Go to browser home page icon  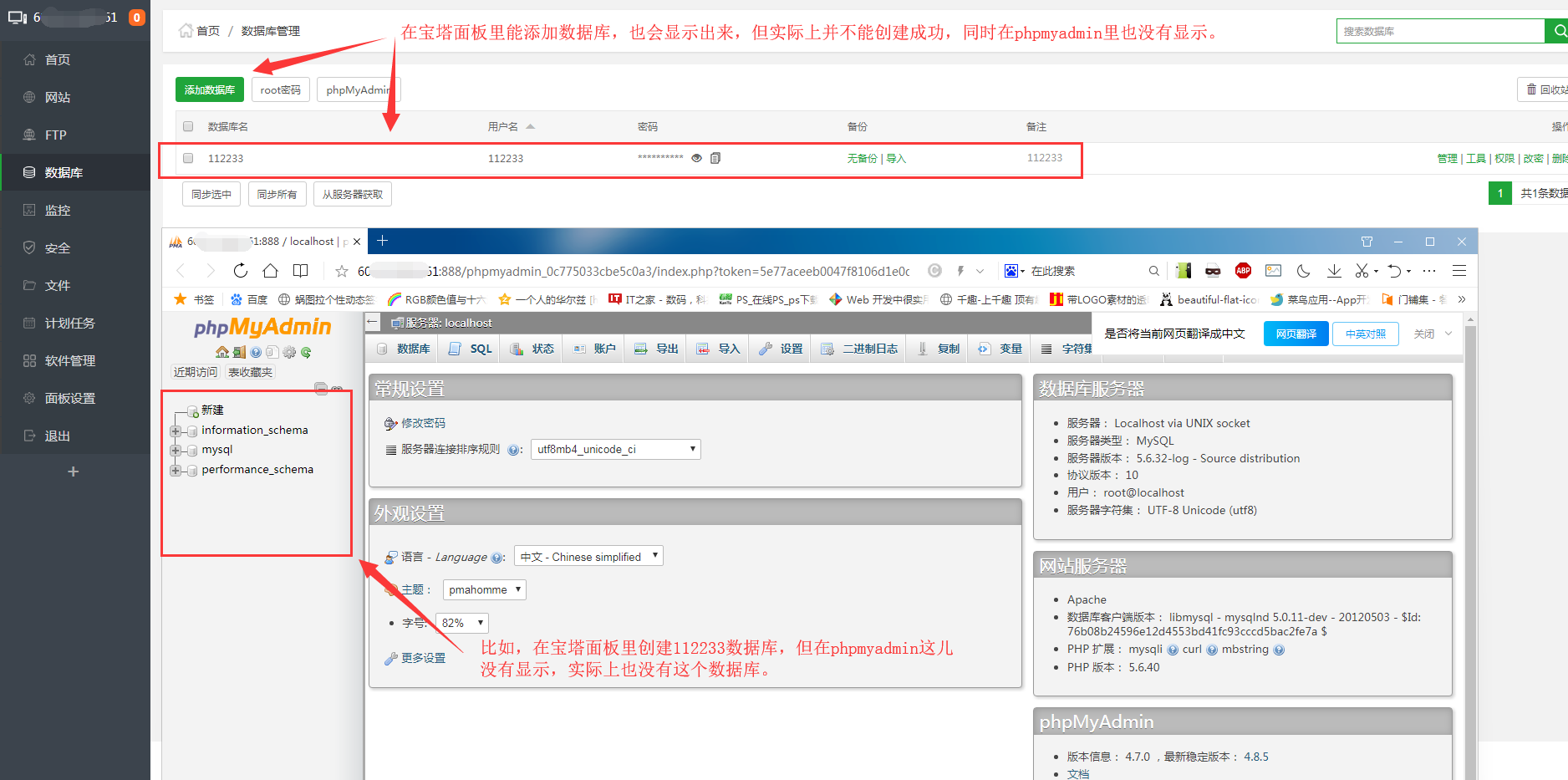click(270, 270)
